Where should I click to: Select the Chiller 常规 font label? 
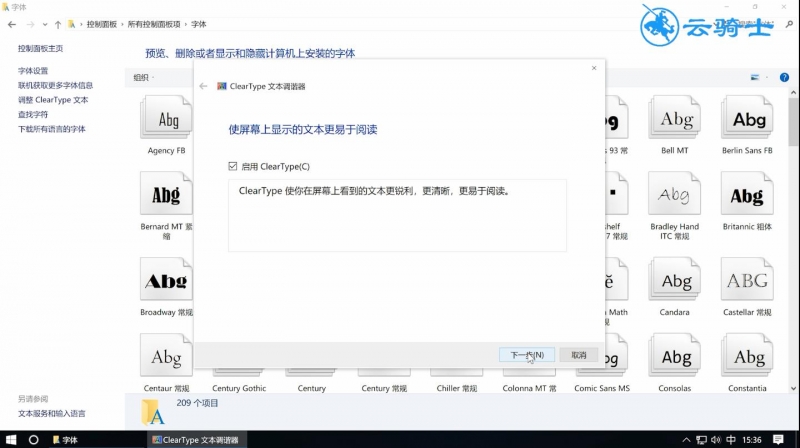tap(457, 388)
